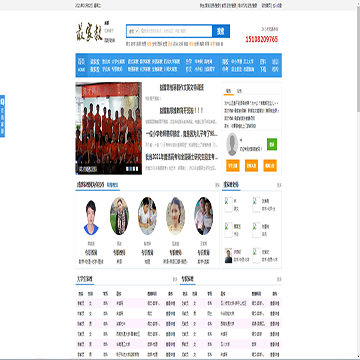Click the small man photo in the right teacher list

[x=228, y=255]
